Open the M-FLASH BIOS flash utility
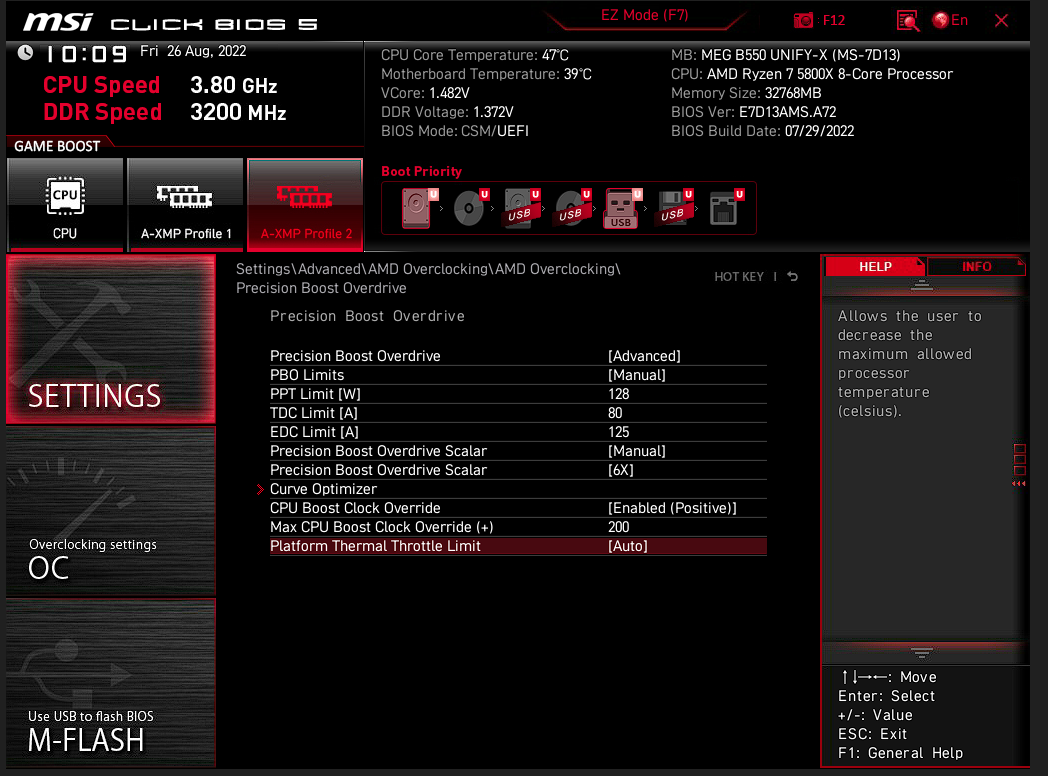This screenshot has width=1048, height=776. coord(111,683)
